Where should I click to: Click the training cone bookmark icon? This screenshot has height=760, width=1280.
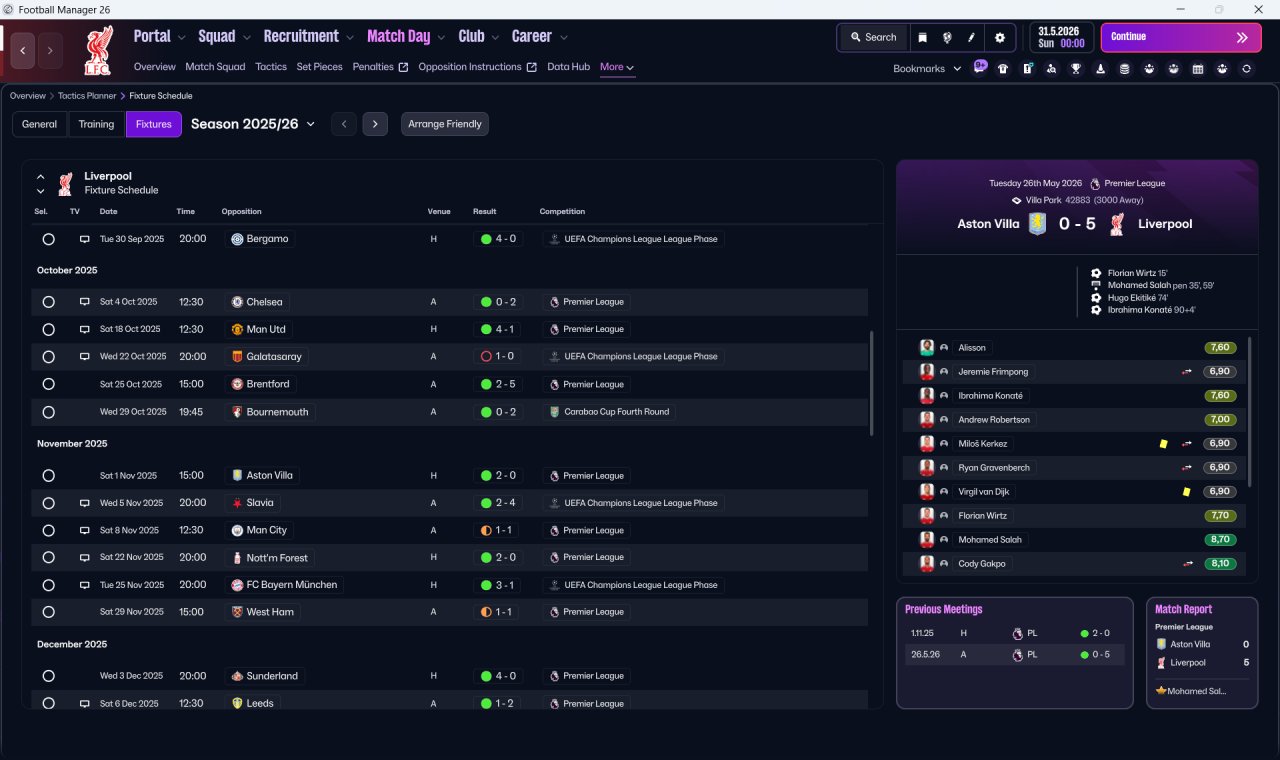(1100, 69)
